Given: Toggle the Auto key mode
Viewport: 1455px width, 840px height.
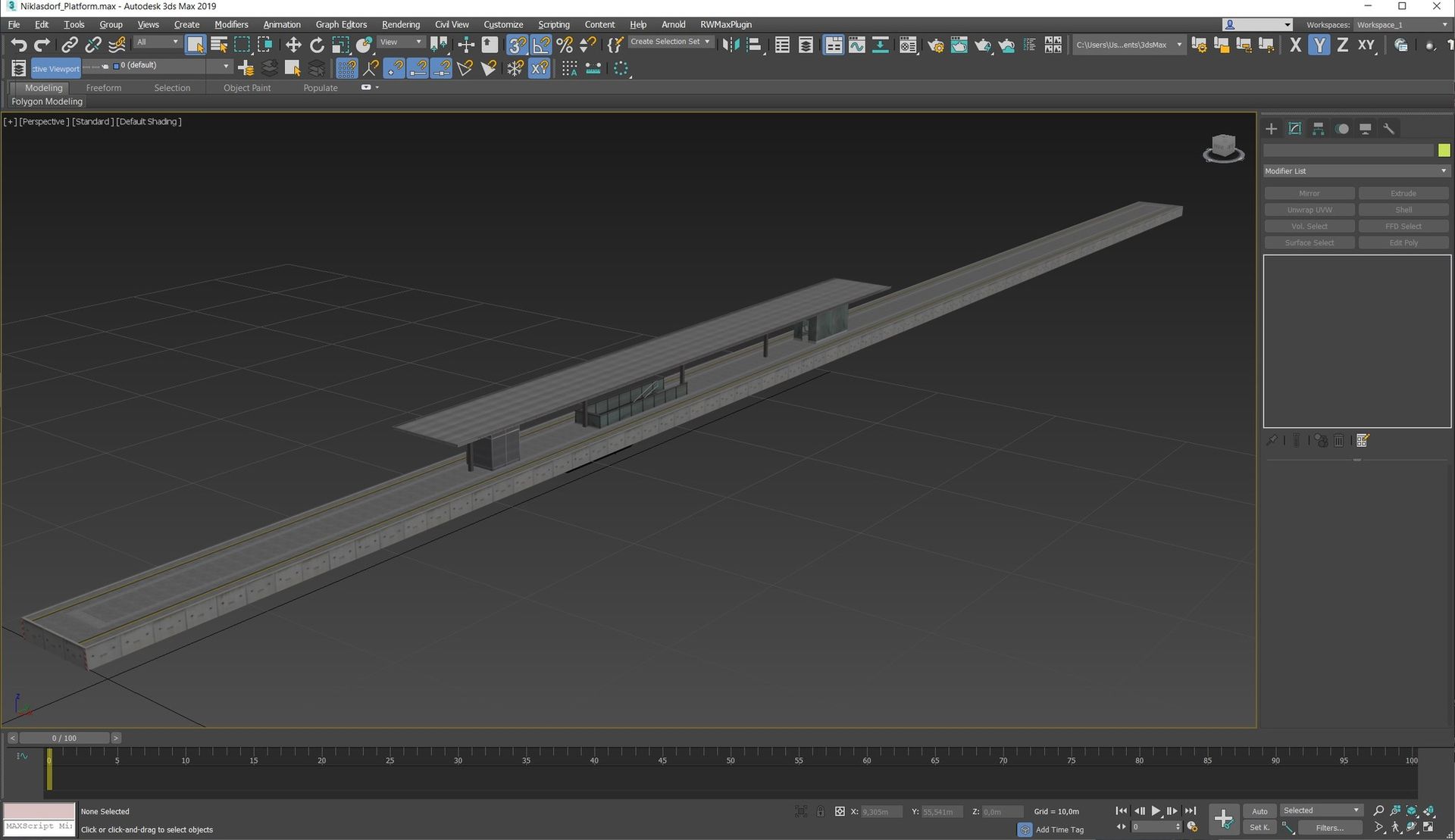Looking at the screenshot, I should 1259,811.
